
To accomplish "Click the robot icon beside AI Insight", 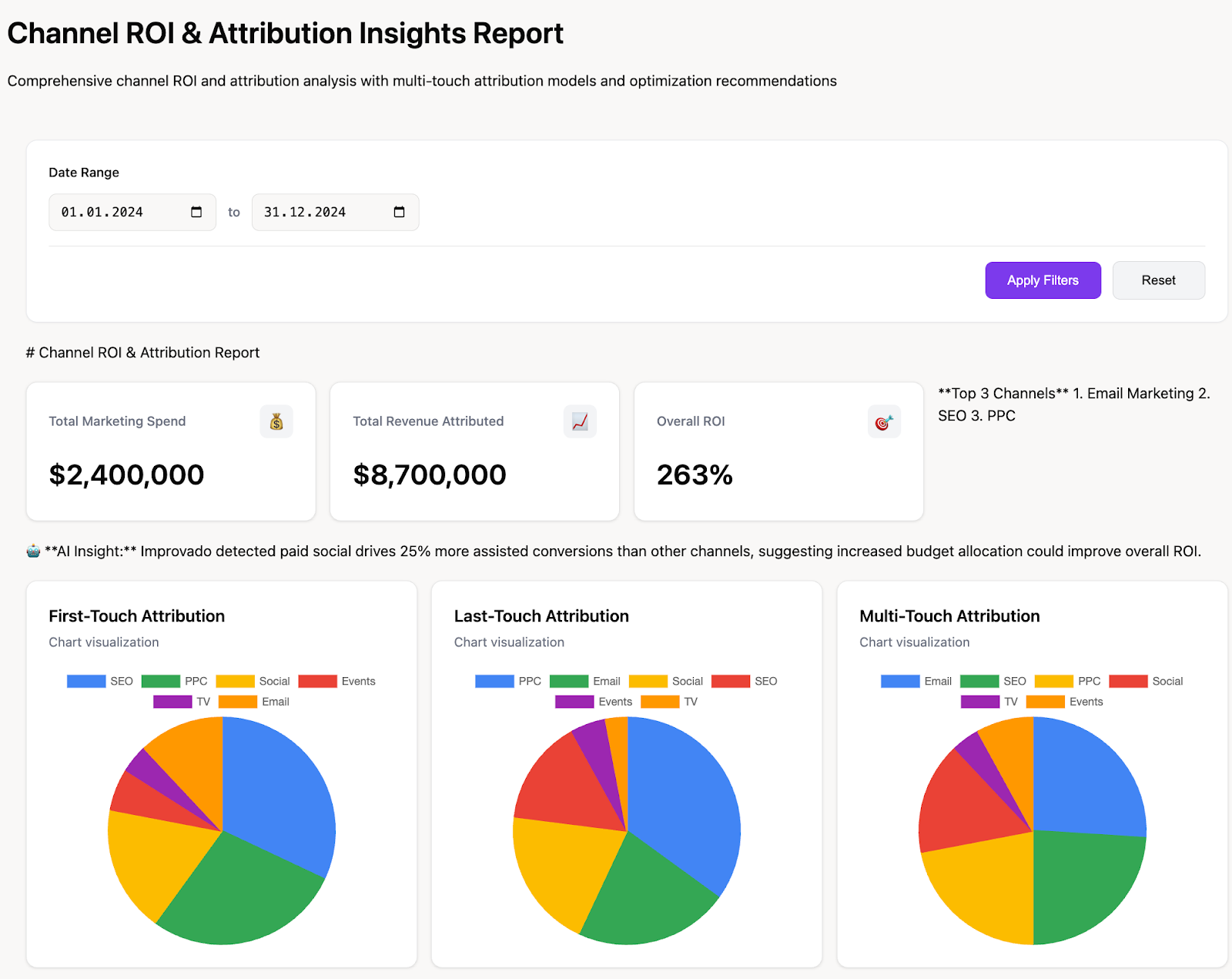I will (x=33, y=551).
